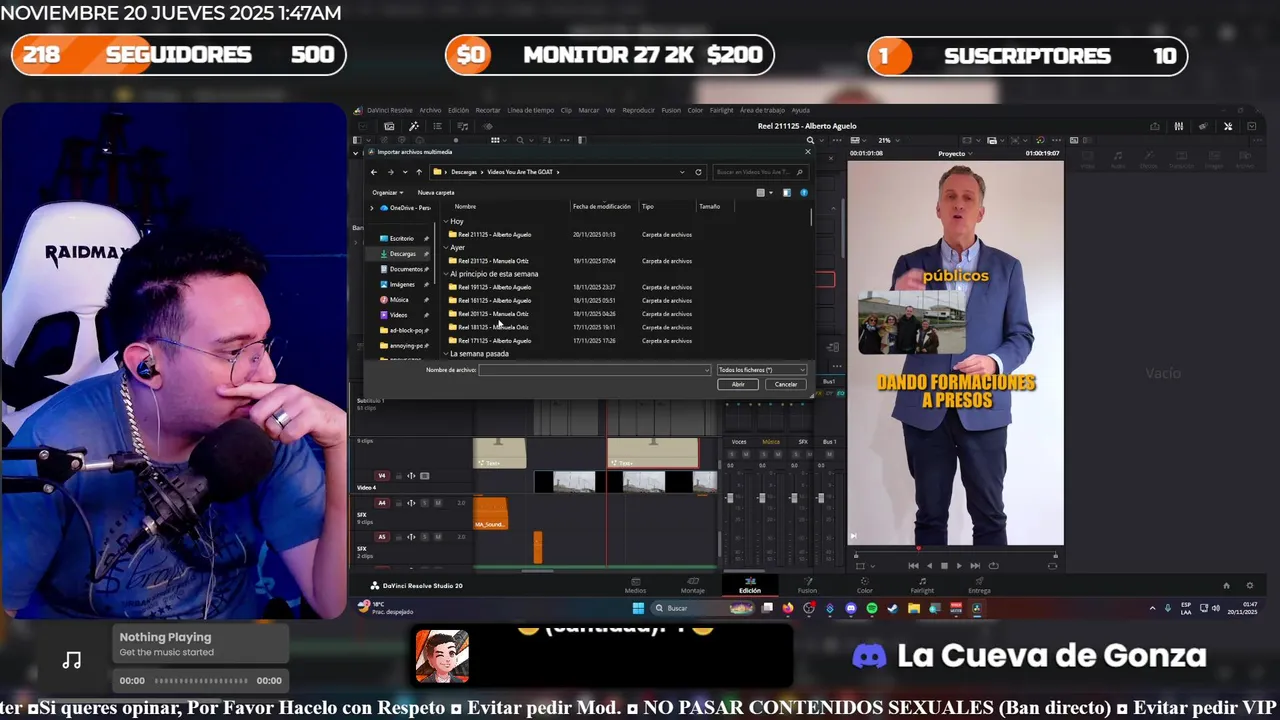Sort by Nombre column header
The width and height of the screenshot is (1280, 720).
point(466,206)
